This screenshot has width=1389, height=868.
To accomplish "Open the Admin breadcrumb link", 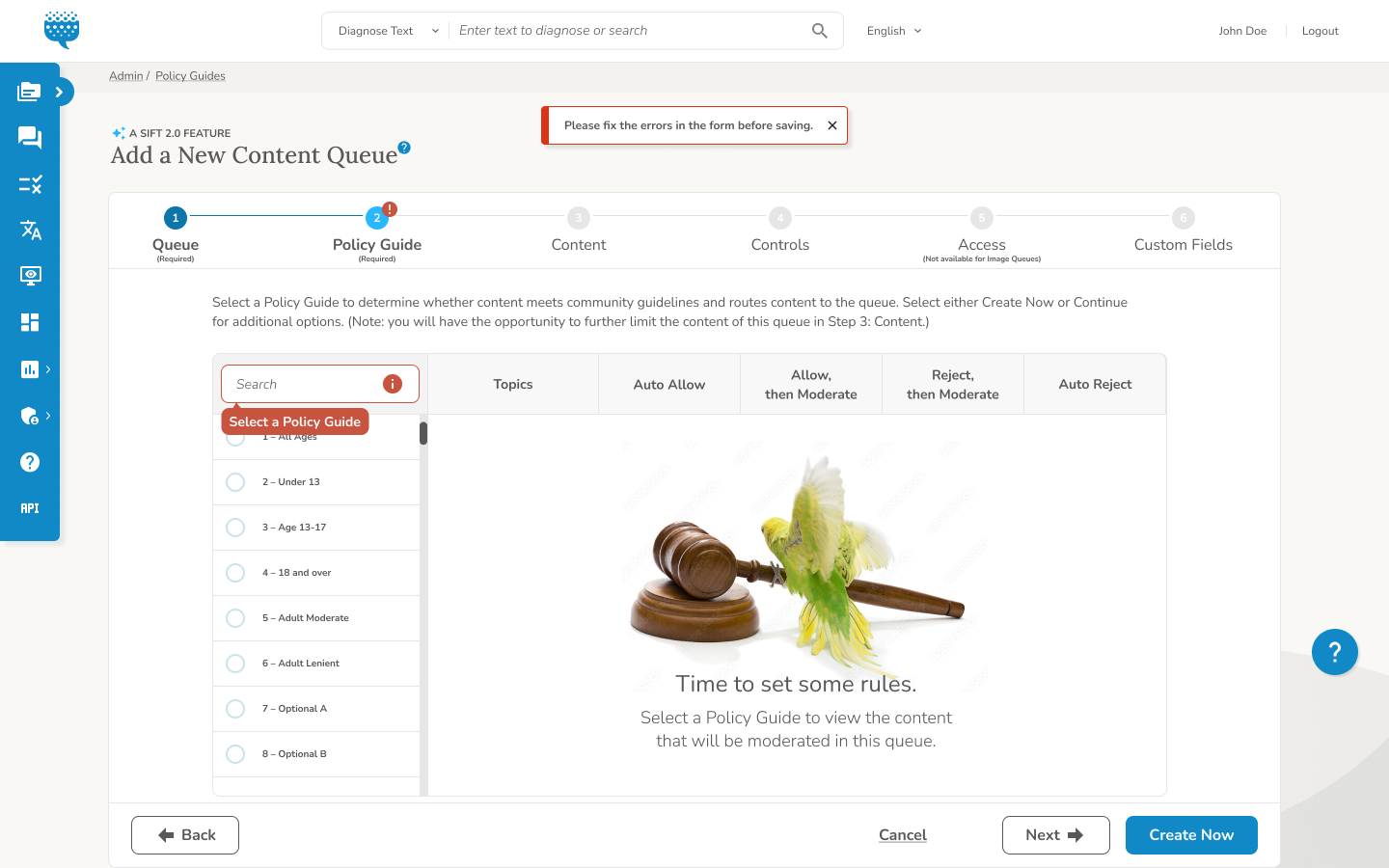I will coord(125,76).
